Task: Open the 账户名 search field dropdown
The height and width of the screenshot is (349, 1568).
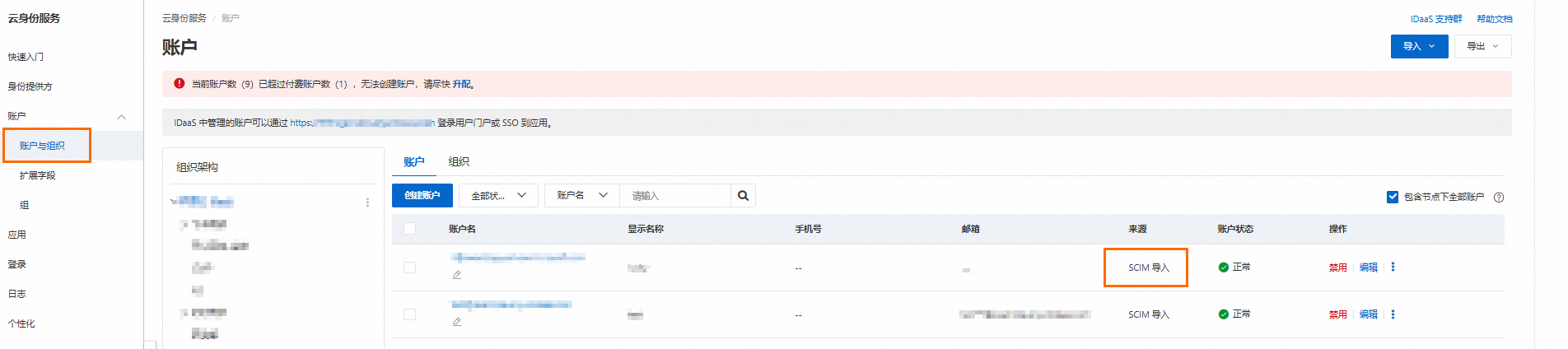Action: (x=581, y=196)
